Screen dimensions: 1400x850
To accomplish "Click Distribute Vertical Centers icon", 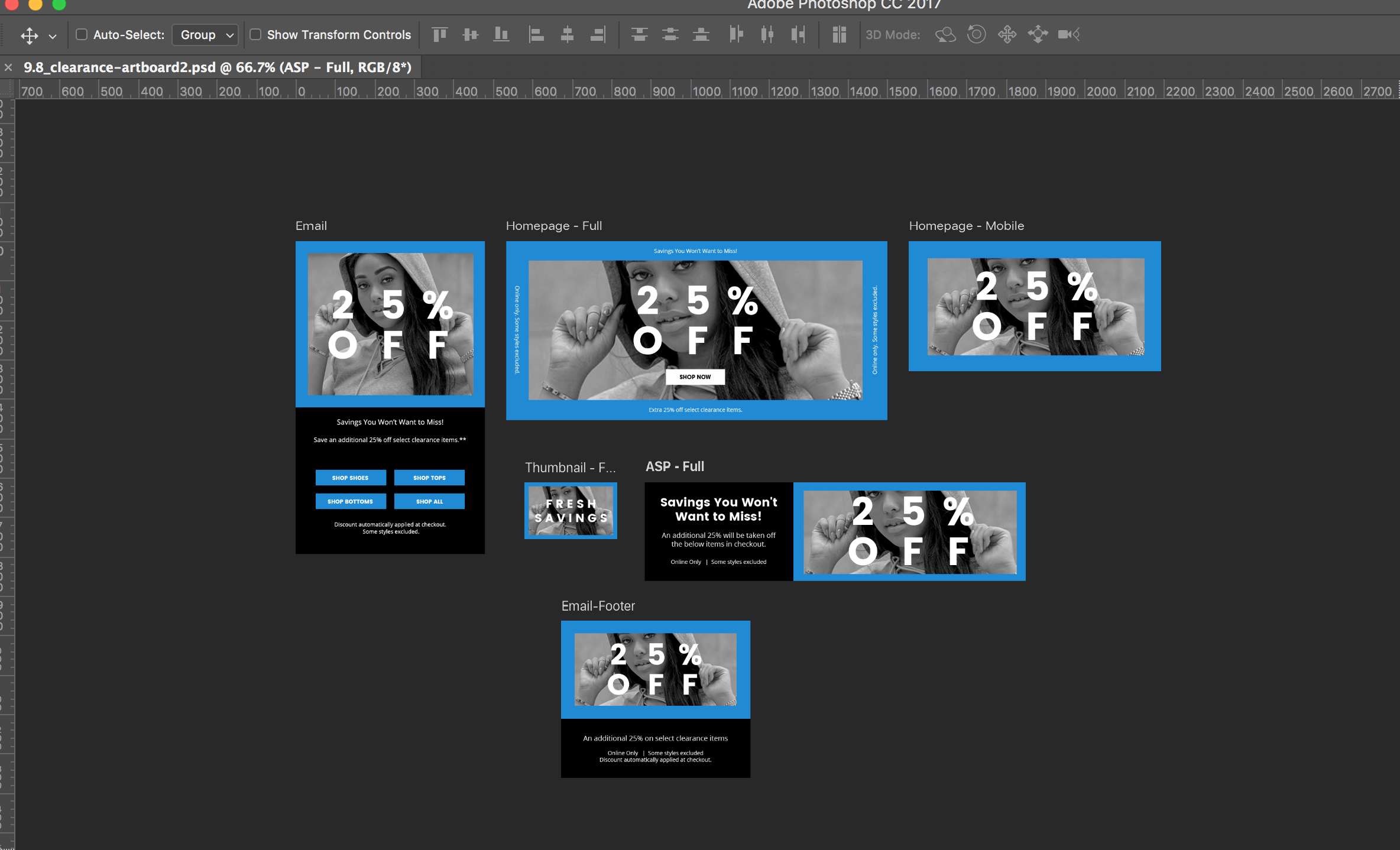I will click(x=670, y=35).
